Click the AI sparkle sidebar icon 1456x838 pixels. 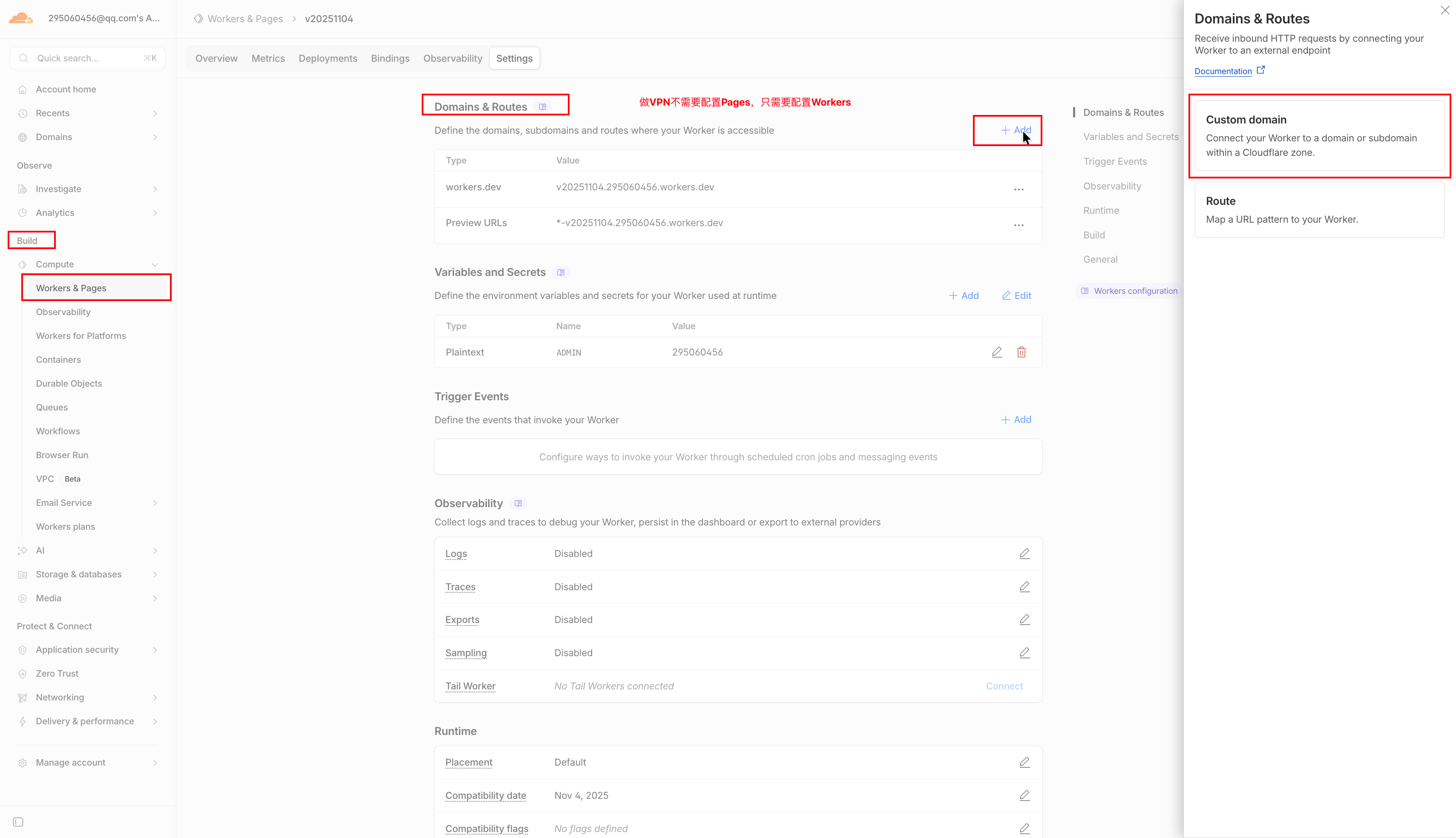tap(23, 551)
